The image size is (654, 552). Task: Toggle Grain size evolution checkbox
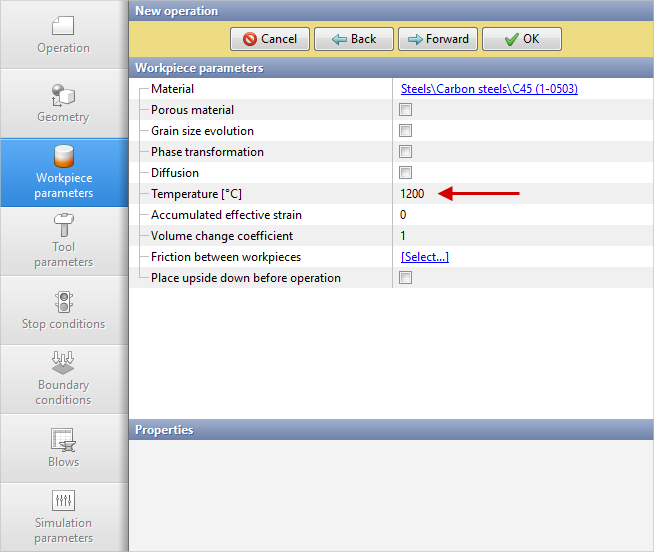(x=406, y=131)
